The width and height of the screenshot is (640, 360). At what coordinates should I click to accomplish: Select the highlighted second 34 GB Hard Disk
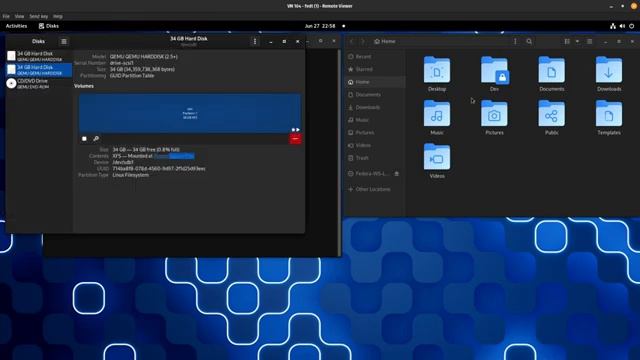click(x=39, y=70)
